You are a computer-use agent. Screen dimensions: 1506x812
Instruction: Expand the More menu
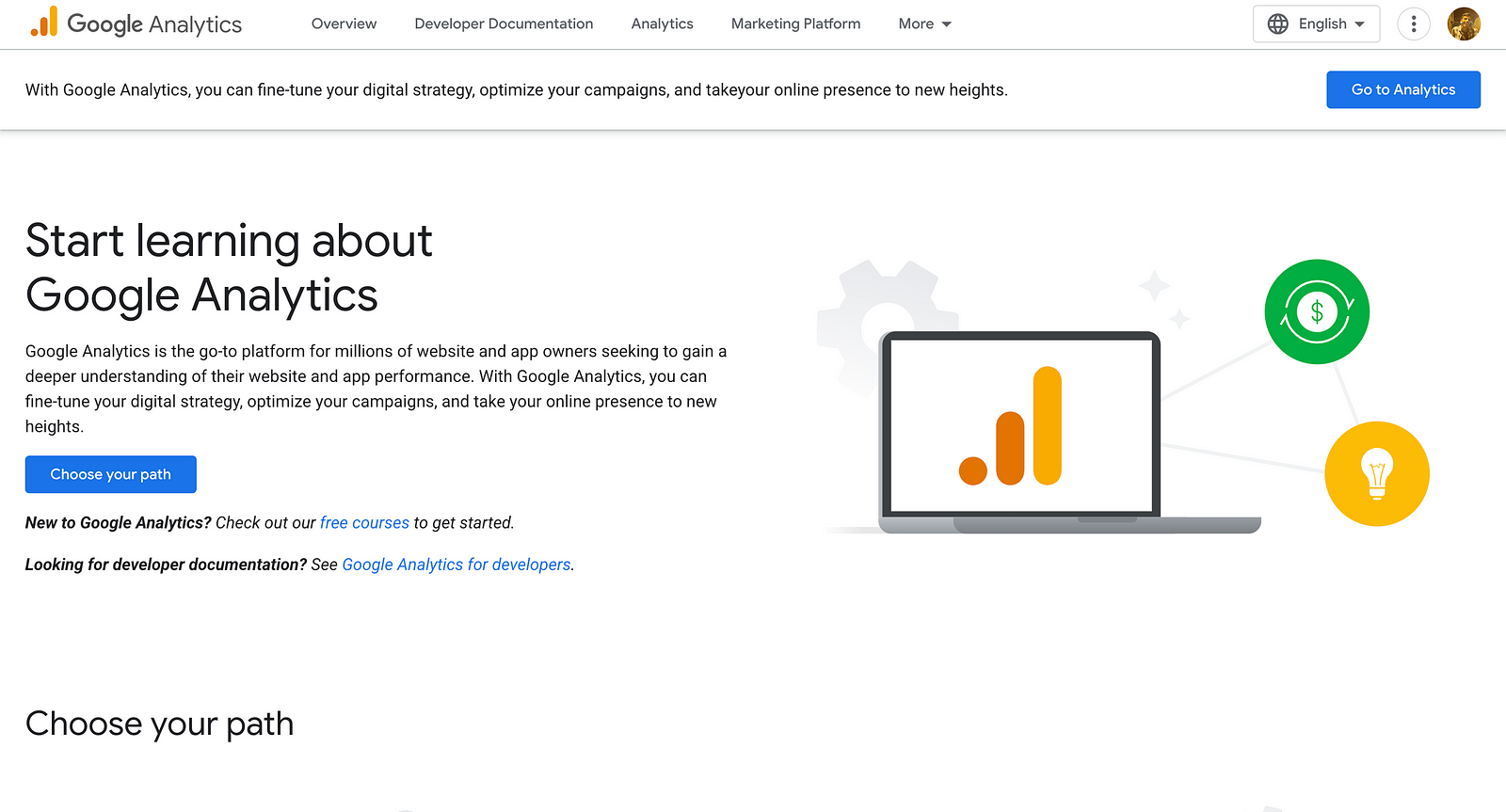924,24
